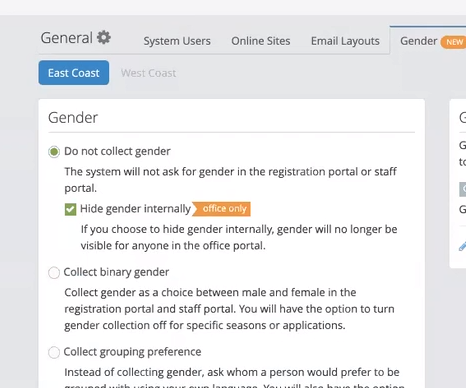Choose Collect grouping preference radio option
The image size is (466, 388).
(54, 352)
